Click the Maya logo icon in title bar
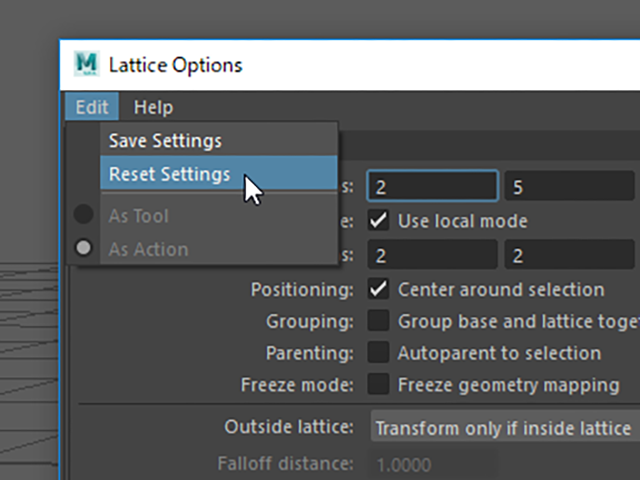Screen dimensions: 640x480 coord(87,64)
